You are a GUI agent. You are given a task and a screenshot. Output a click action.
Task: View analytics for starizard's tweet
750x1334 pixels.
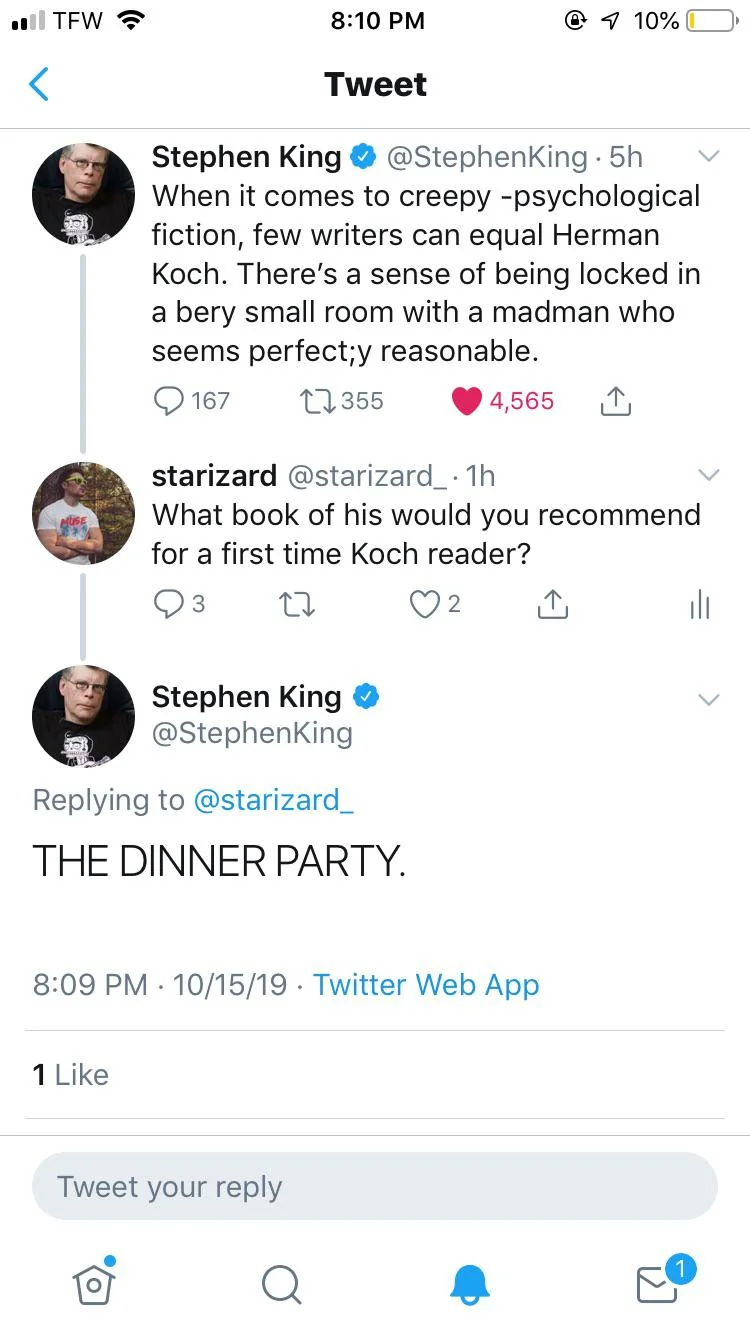tap(699, 604)
